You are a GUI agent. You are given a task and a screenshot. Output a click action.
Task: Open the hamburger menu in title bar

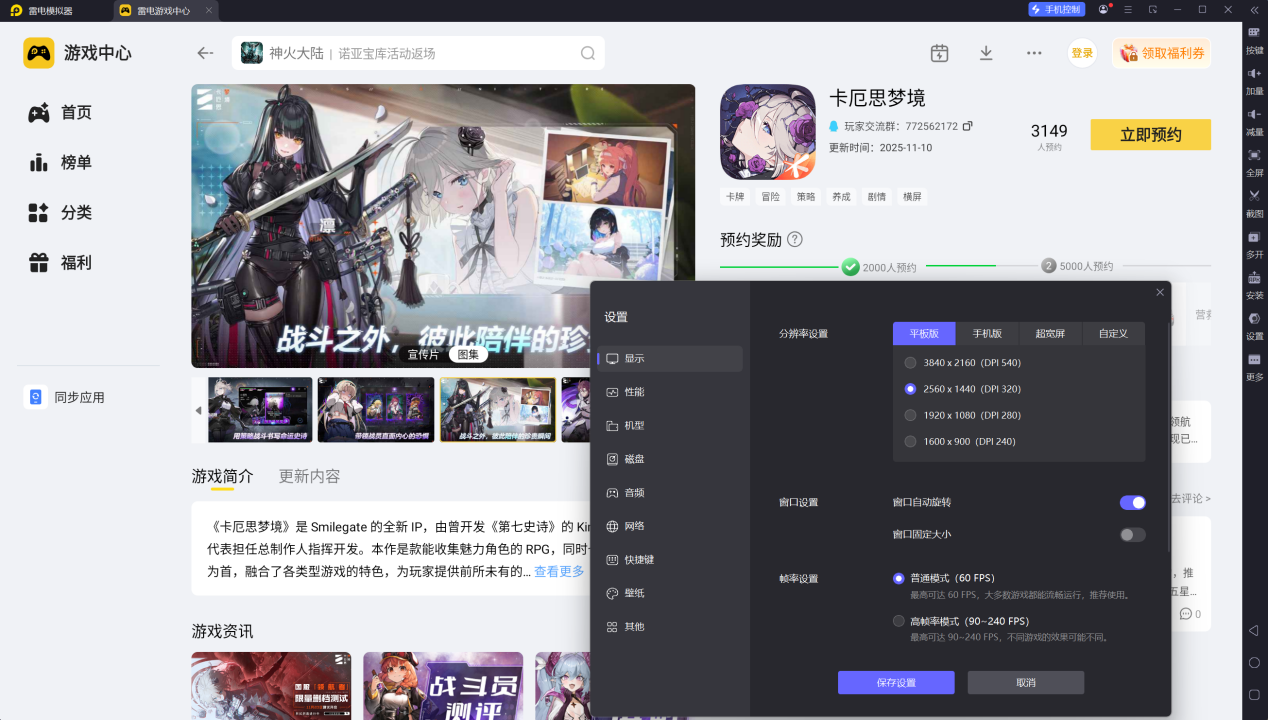coord(1128,9)
